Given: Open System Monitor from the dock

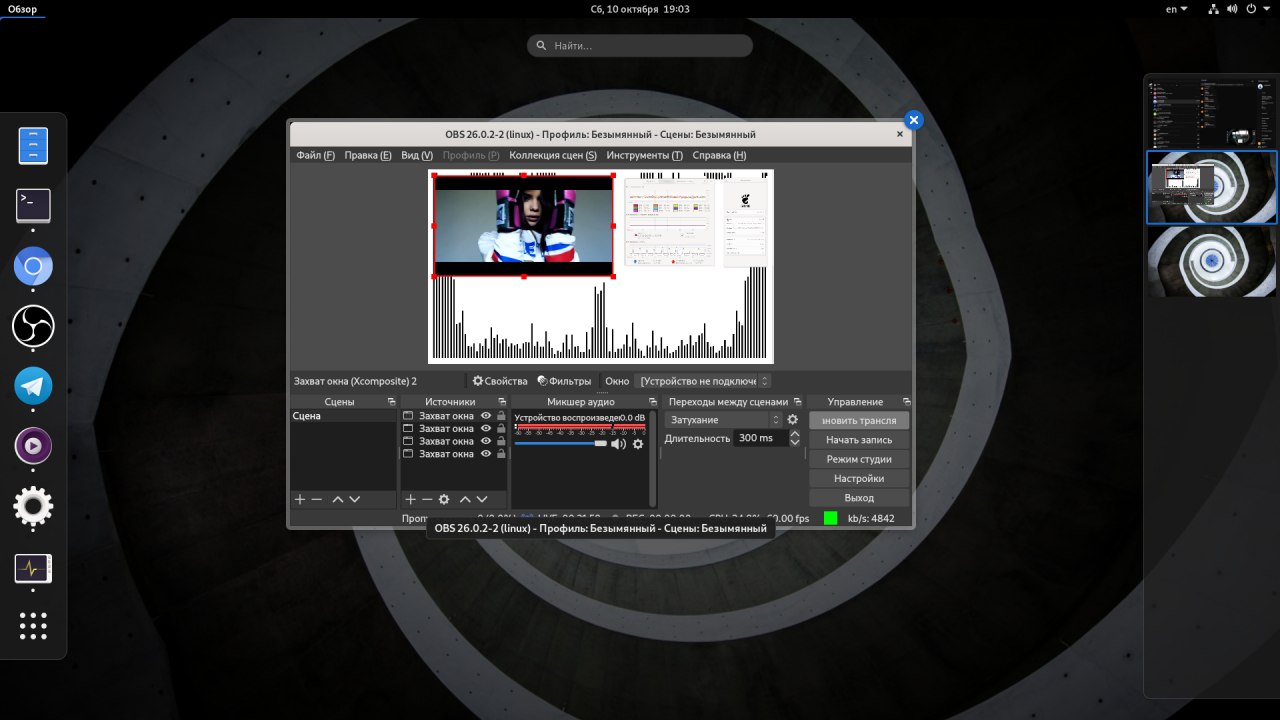Looking at the screenshot, I should pos(33,568).
